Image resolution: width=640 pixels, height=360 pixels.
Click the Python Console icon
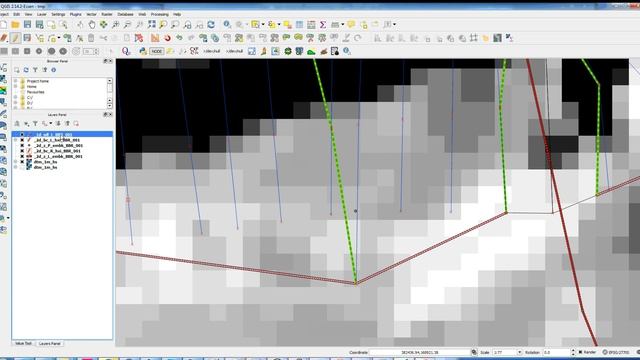click(143, 51)
